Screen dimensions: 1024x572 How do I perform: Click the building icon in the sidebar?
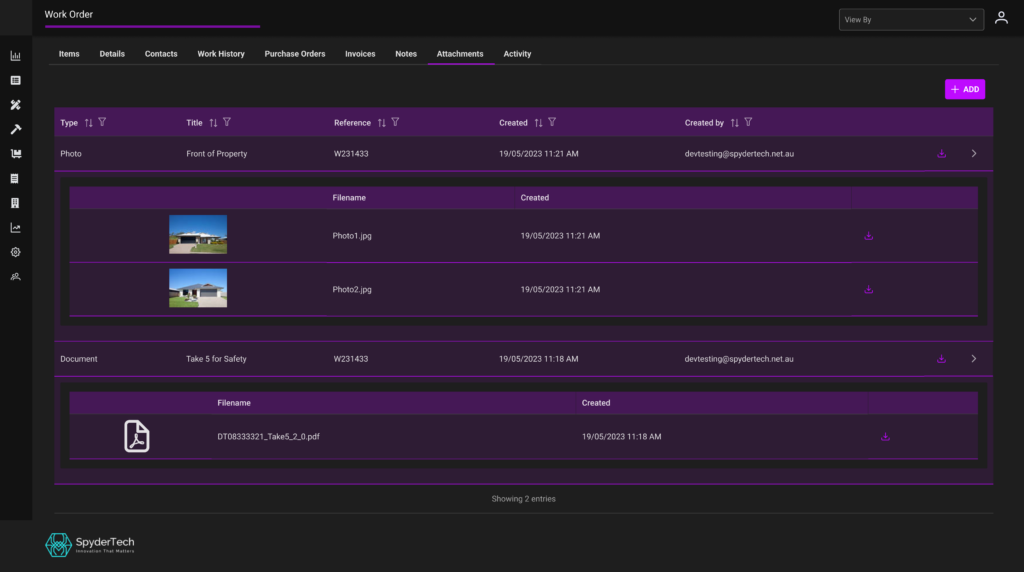pyautogui.click(x=15, y=203)
